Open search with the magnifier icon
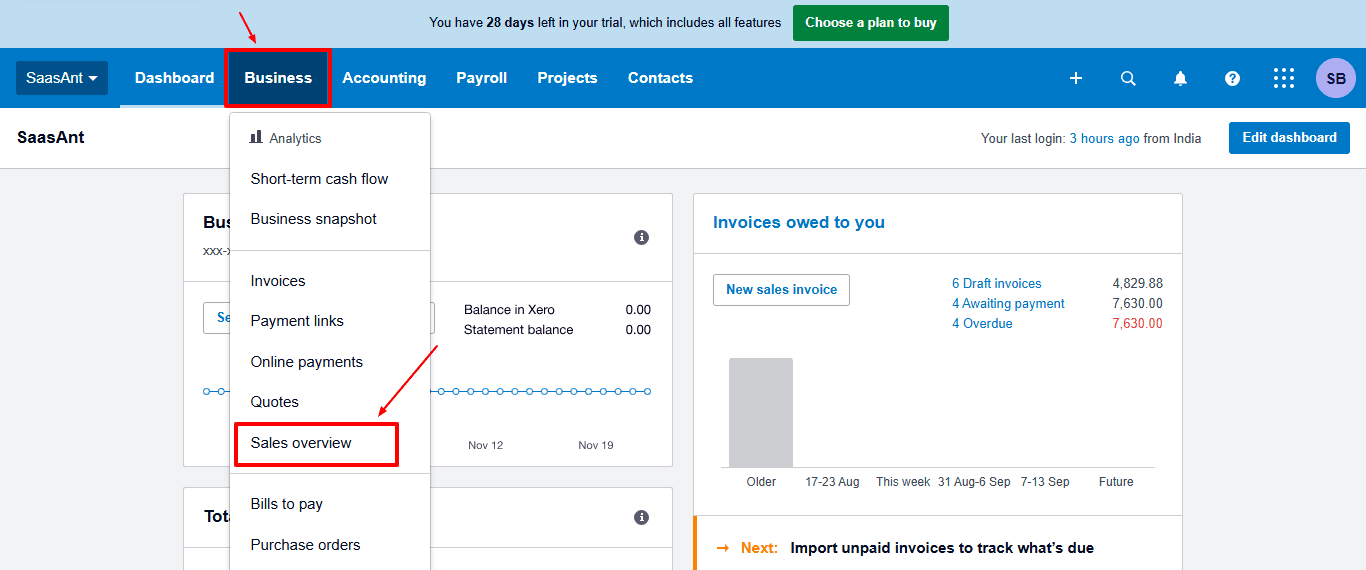The height and width of the screenshot is (570, 1366). coord(1128,78)
